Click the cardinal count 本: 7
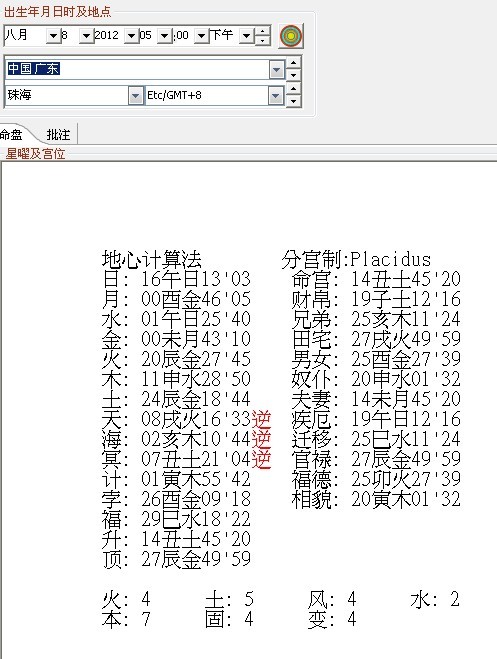Screen dimensions: 497x659 126,619
